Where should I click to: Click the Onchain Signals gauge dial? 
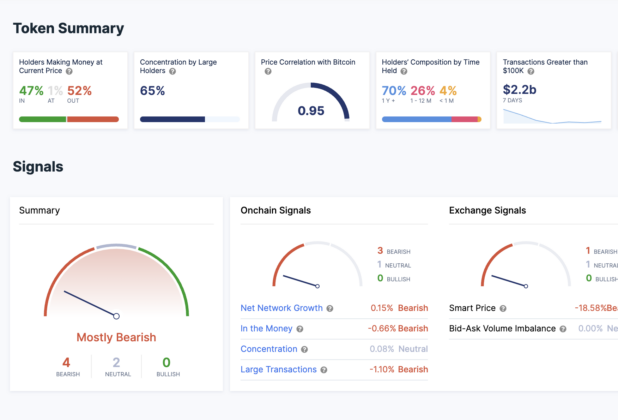317,264
